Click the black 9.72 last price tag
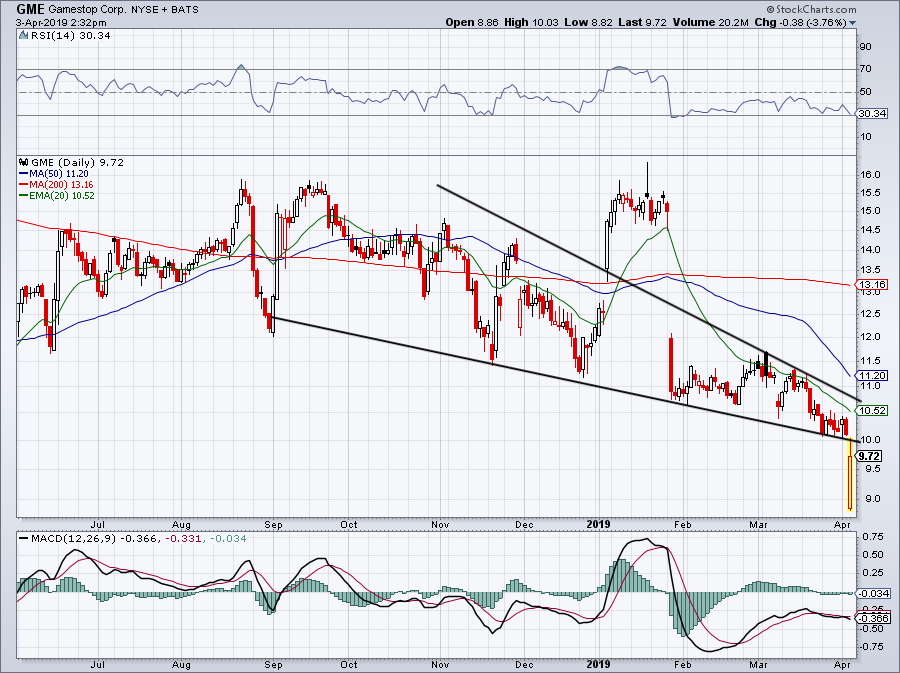The image size is (900, 673). tap(870, 456)
